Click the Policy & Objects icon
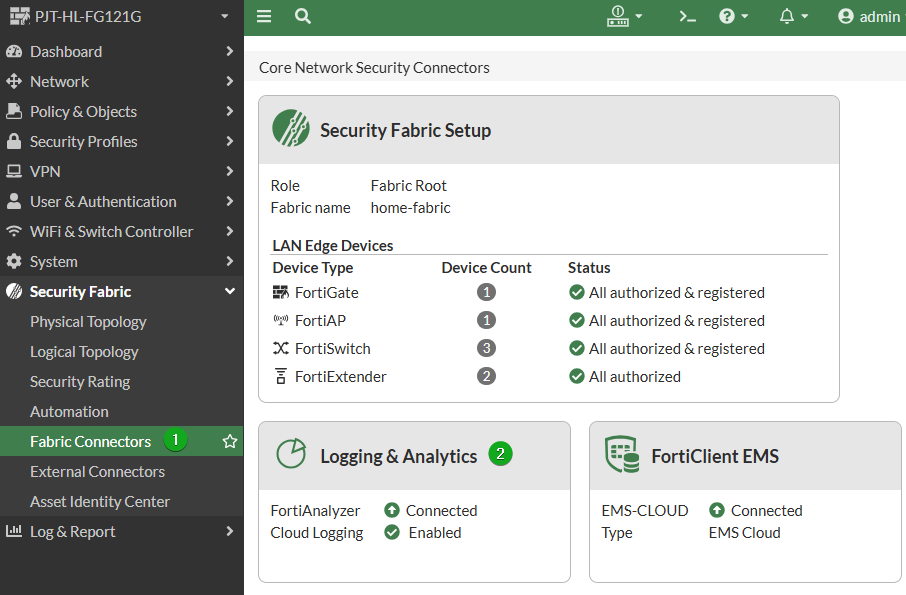The image size is (906, 595). 14,111
